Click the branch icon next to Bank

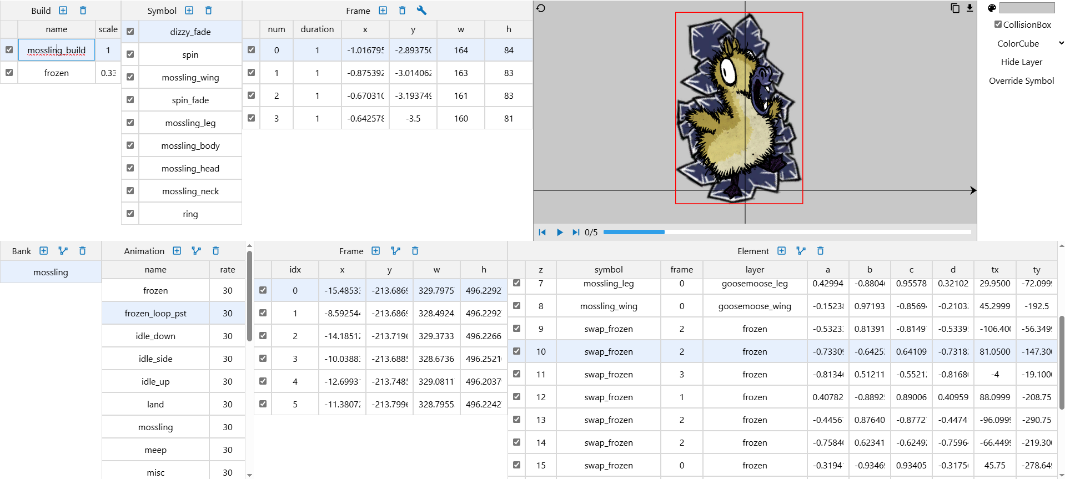63,251
